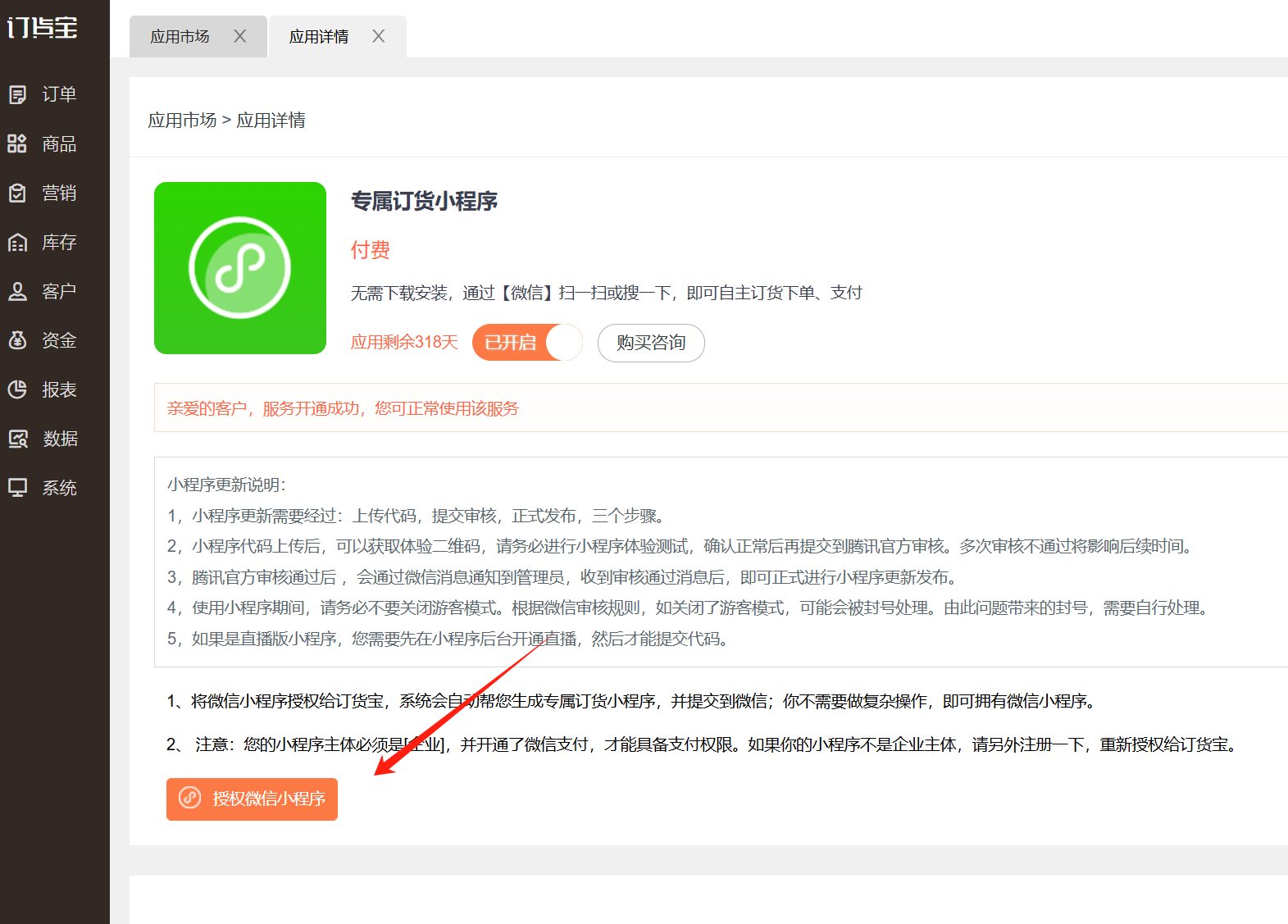Switch to the 应用详情 tab

pyautogui.click(x=319, y=37)
